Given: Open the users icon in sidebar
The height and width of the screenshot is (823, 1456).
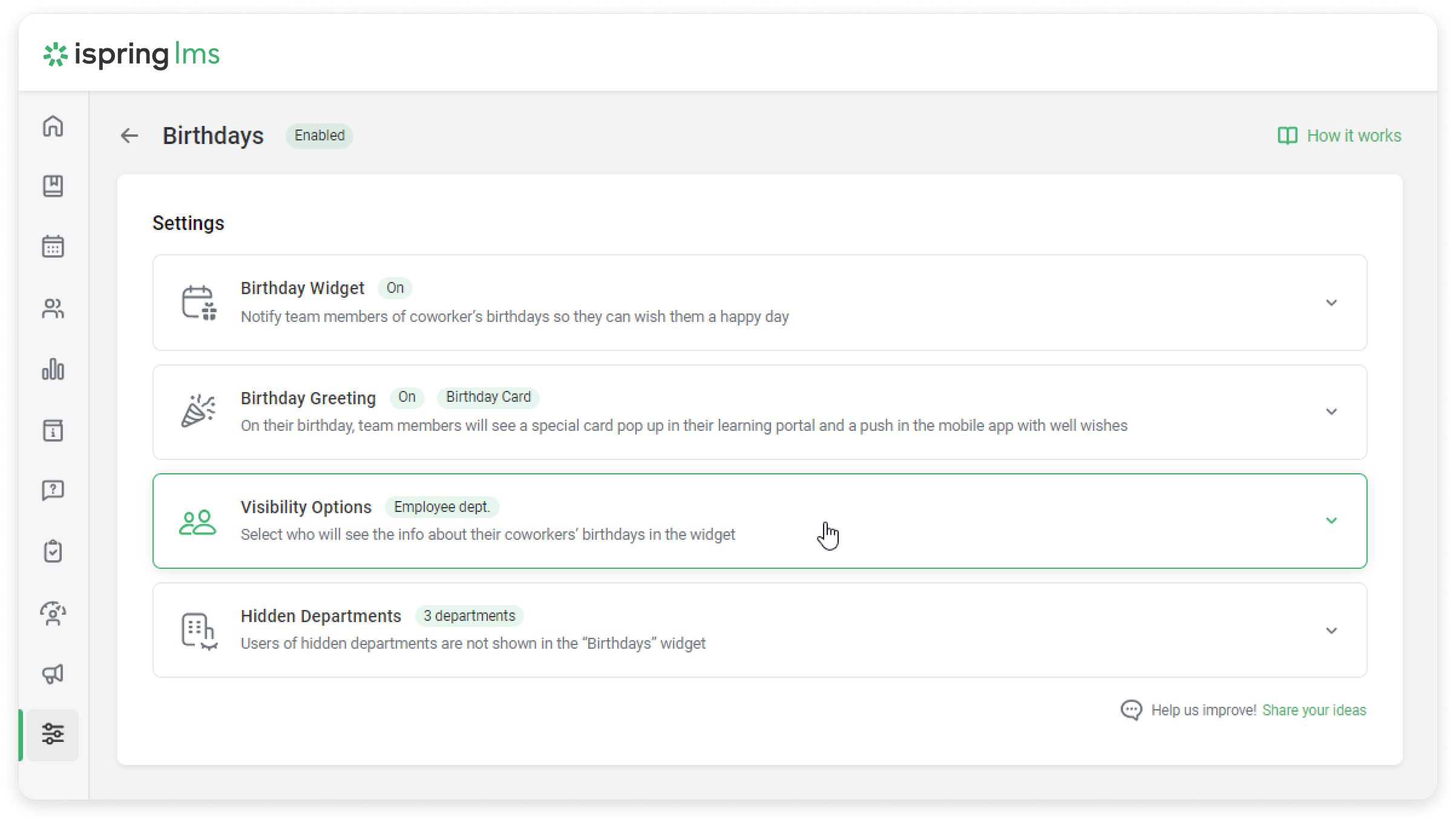Looking at the screenshot, I should coord(53,308).
